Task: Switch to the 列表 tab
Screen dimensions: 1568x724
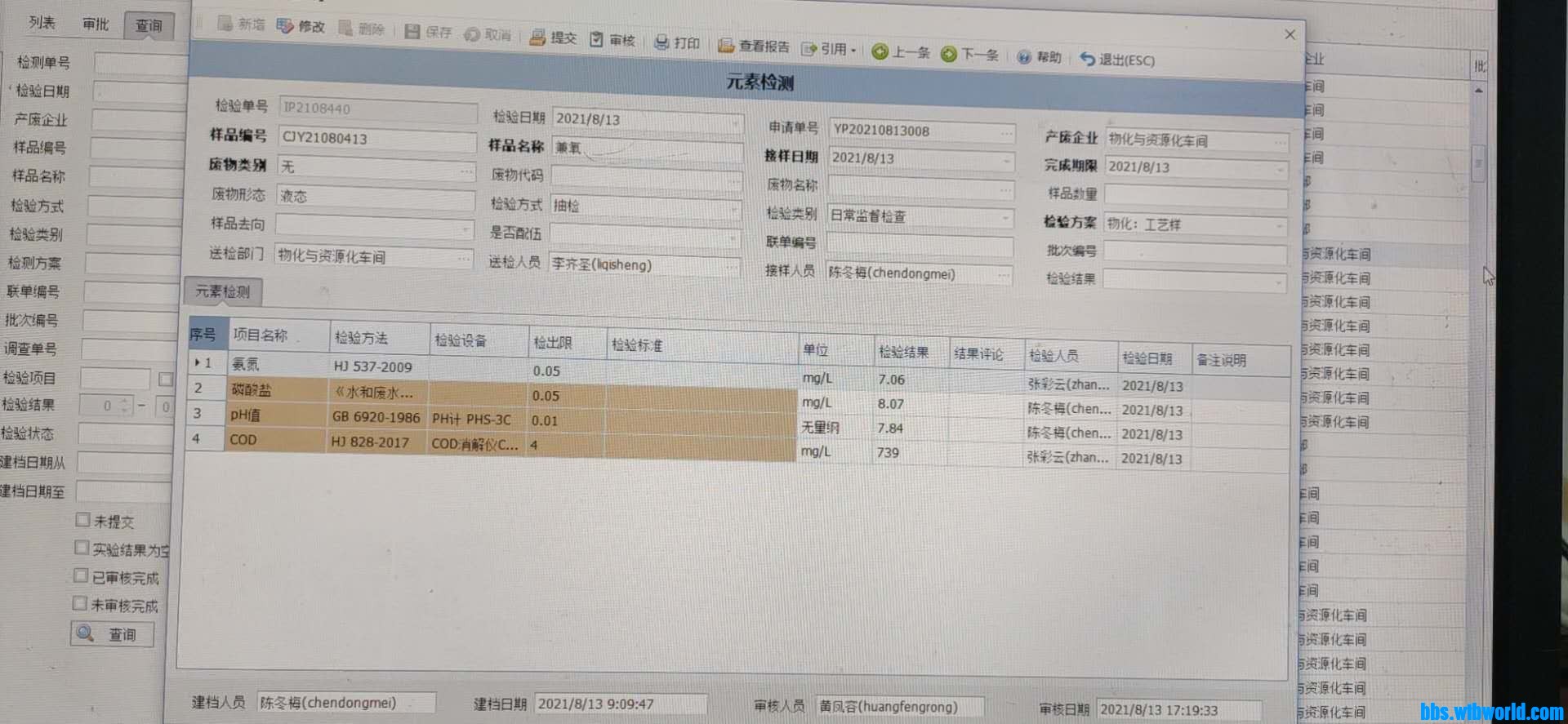Action: [x=42, y=23]
